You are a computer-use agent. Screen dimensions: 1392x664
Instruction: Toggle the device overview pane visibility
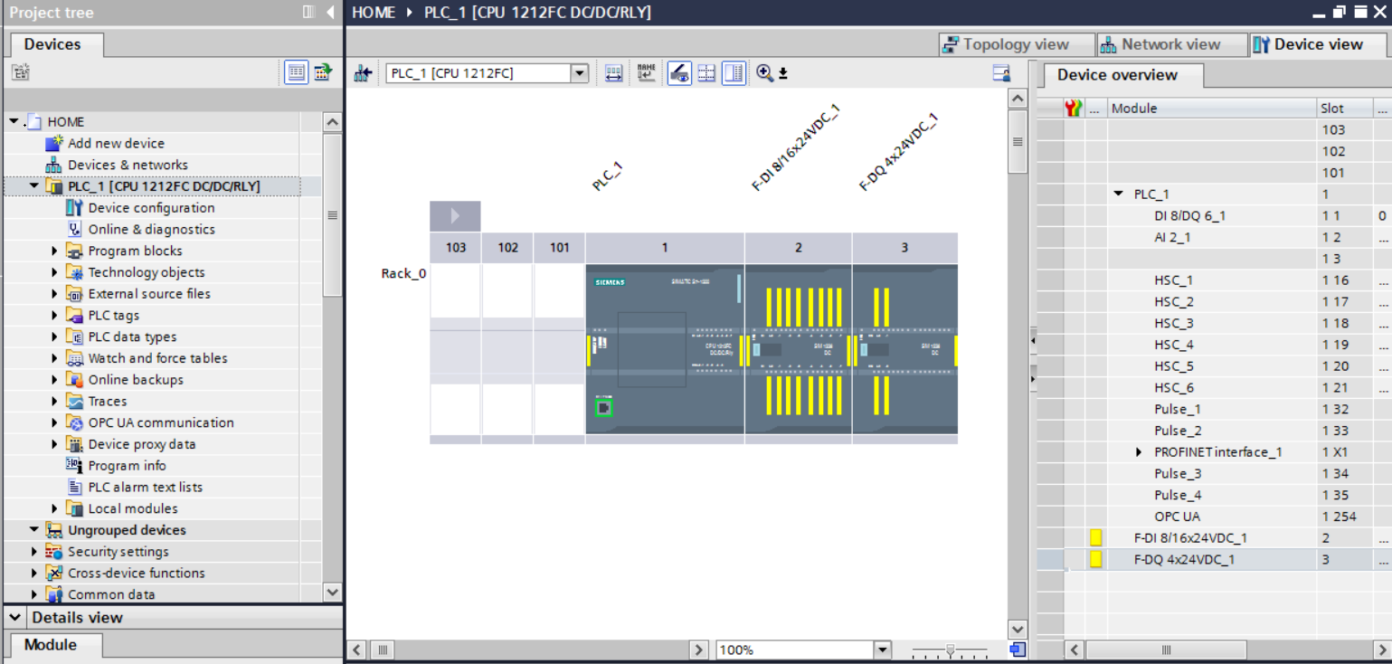pyautogui.click(x=733, y=72)
